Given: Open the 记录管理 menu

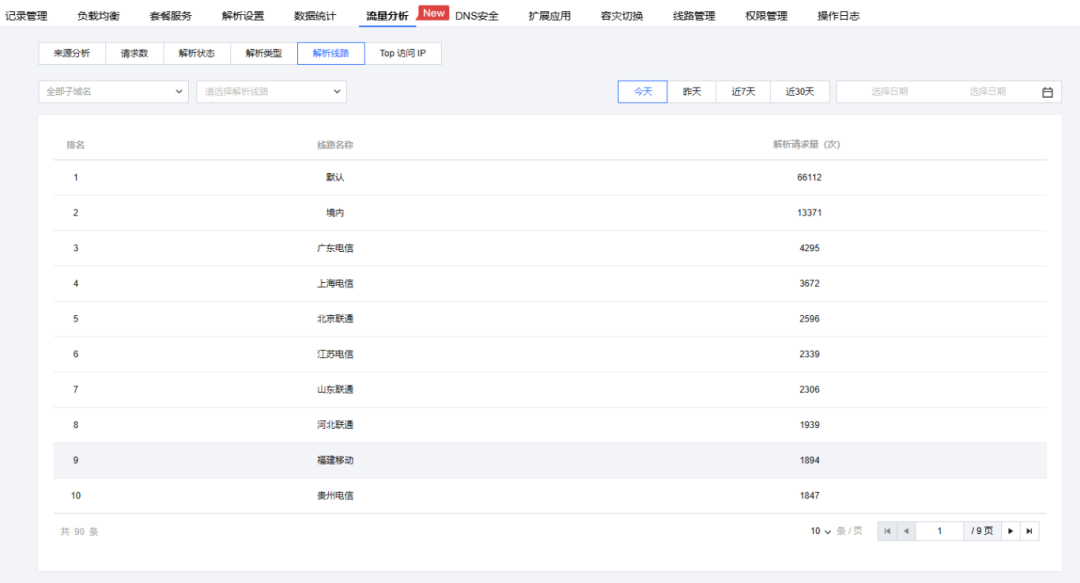Looking at the screenshot, I should coord(26,16).
